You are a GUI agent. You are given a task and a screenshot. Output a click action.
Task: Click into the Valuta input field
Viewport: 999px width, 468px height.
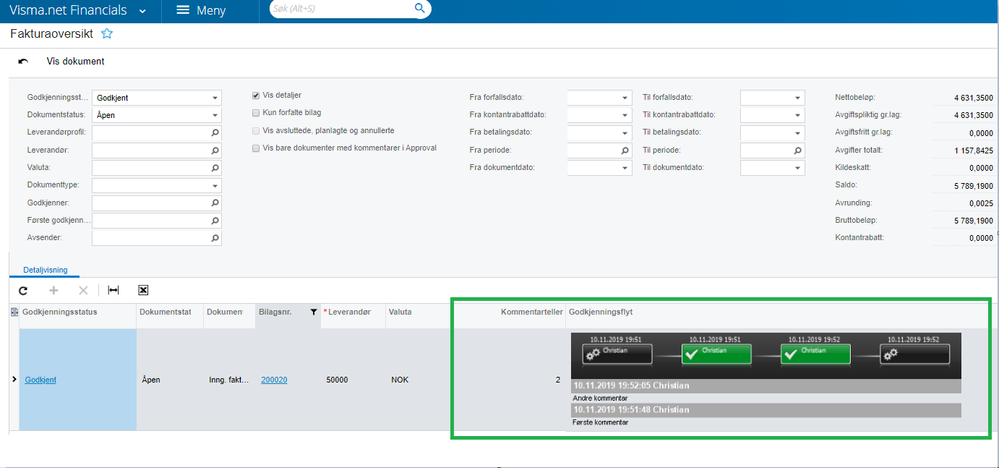151,168
